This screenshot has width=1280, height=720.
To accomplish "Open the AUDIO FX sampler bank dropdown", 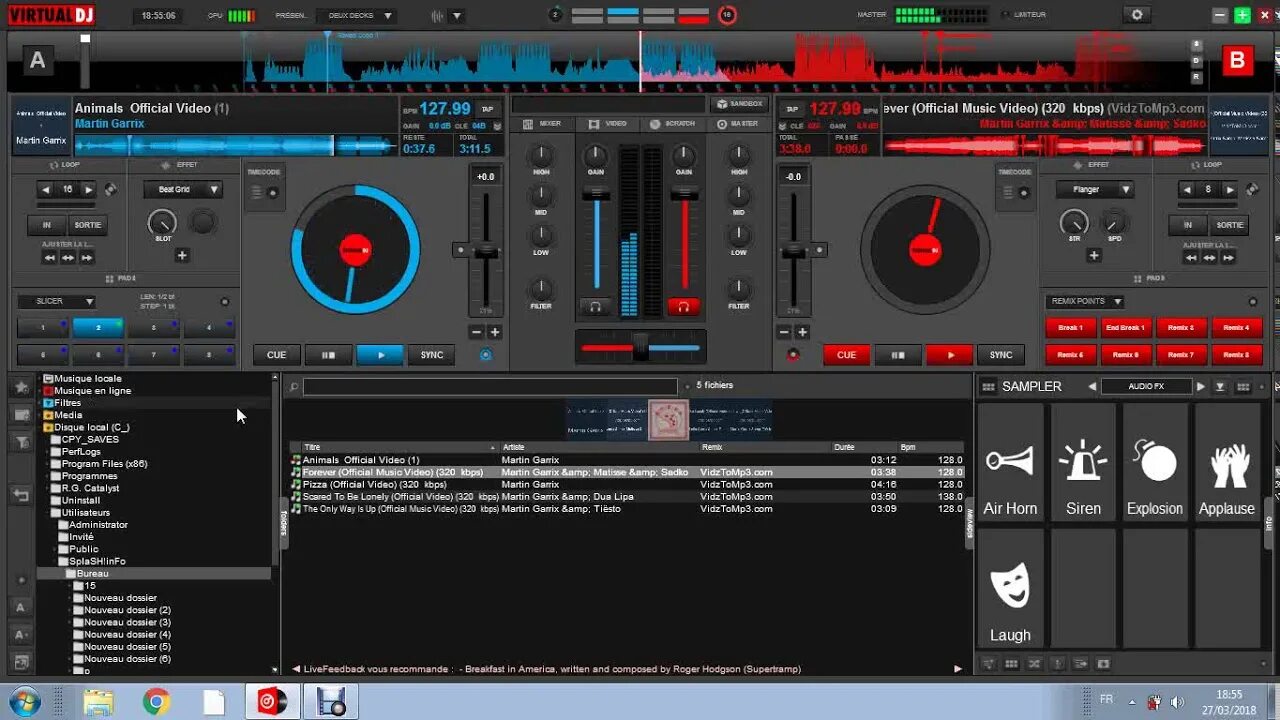I will point(1146,387).
